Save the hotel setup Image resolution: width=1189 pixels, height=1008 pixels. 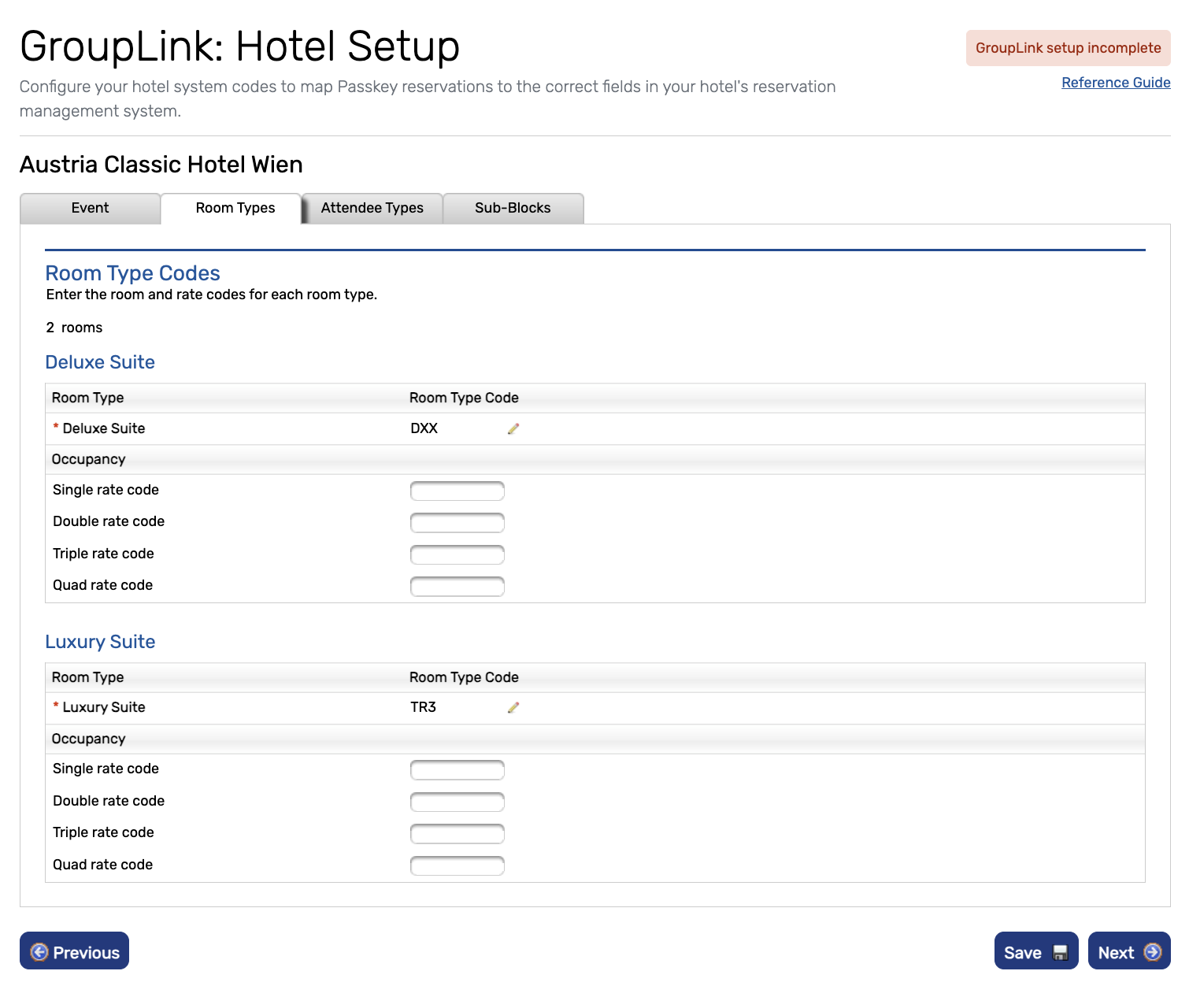(1036, 951)
